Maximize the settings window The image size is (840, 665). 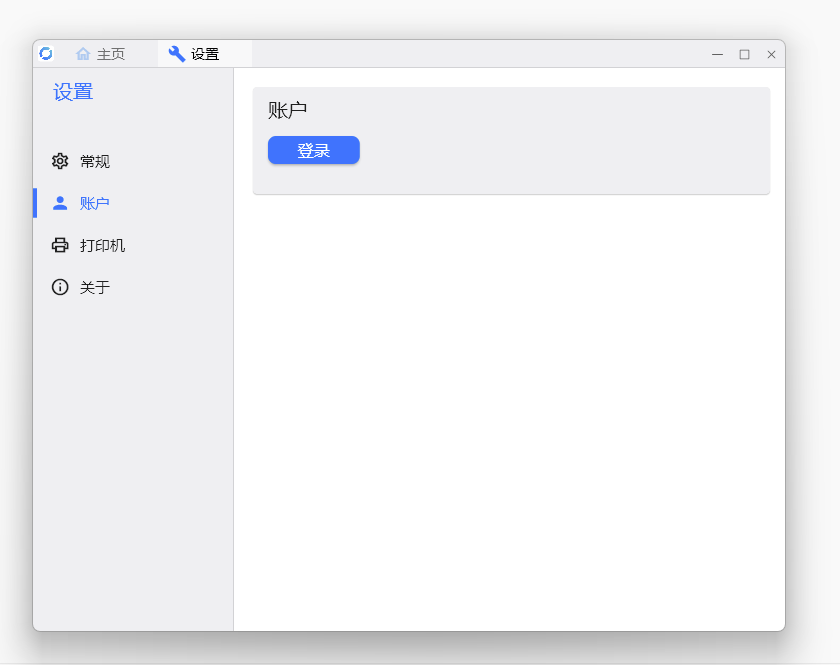pyautogui.click(x=744, y=54)
